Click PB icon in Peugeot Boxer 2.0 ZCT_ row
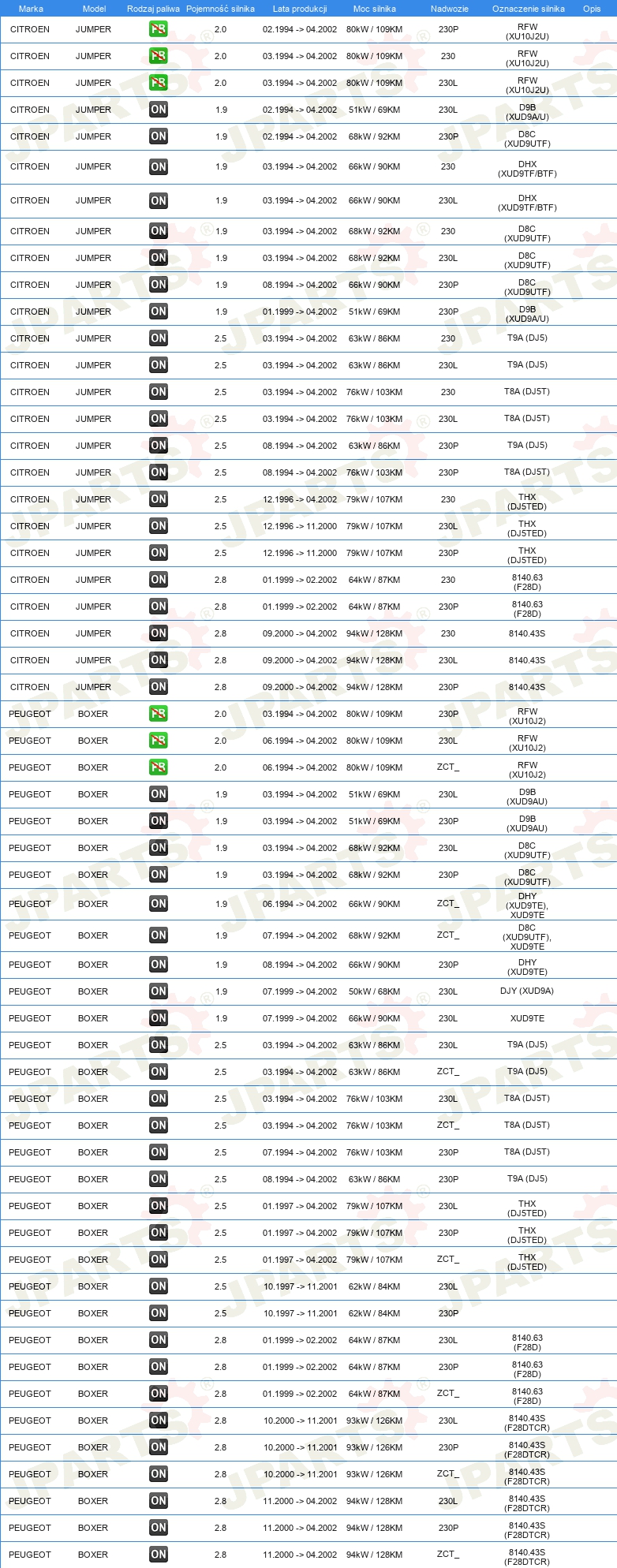Image resolution: width=617 pixels, height=1568 pixels. click(159, 767)
